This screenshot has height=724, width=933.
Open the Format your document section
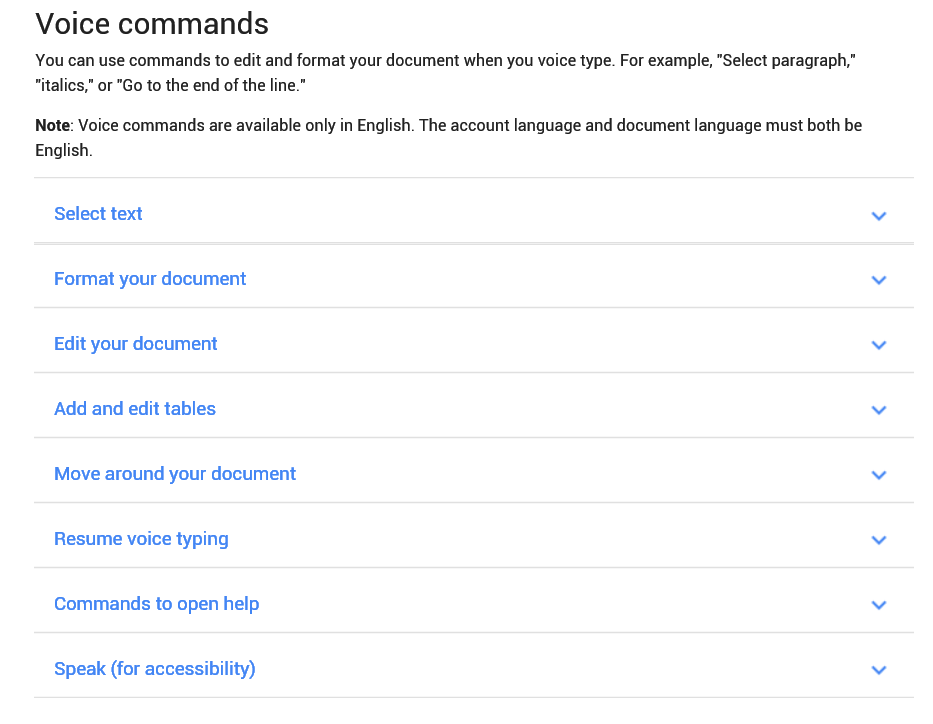click(x=150, y=278)
